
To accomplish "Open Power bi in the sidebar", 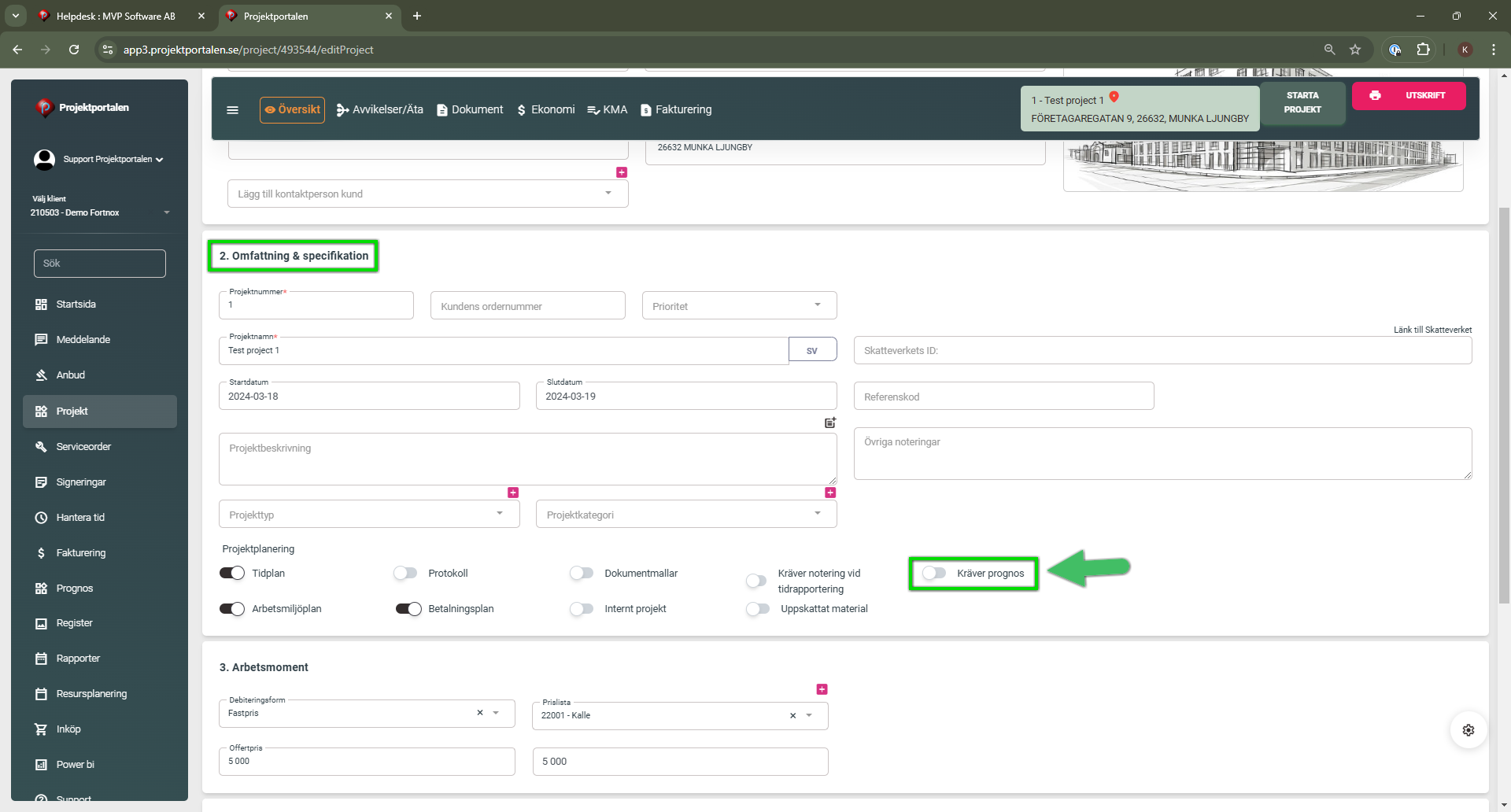I will pos(100,765).
